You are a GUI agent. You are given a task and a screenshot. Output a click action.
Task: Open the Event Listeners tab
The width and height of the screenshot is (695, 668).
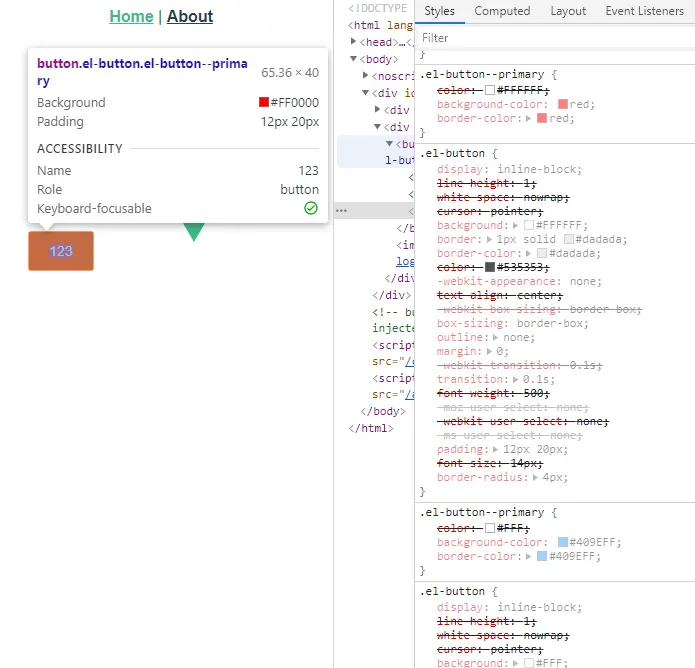click(644, 11)
